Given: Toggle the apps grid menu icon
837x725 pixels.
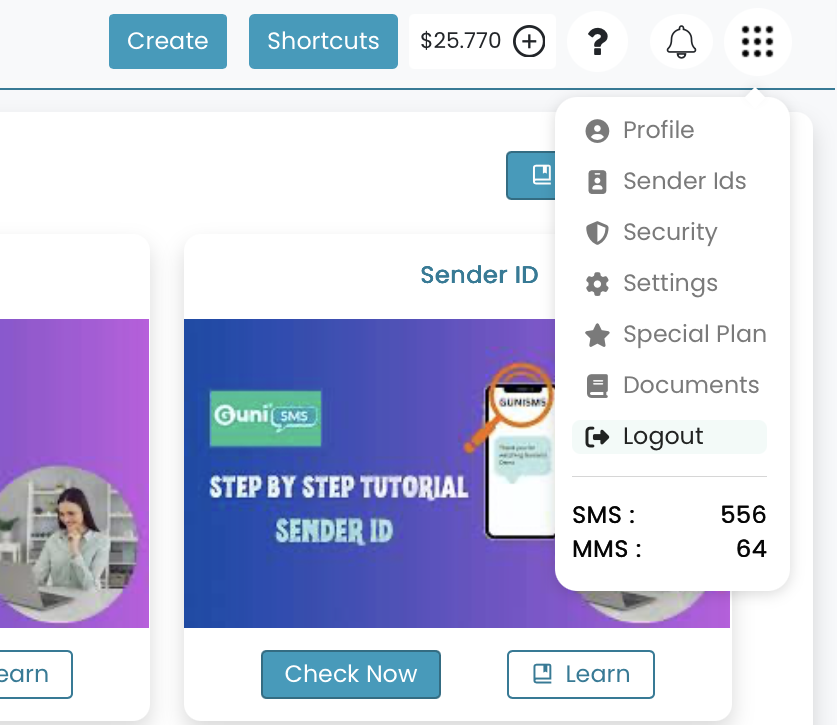Looking at the screenshot, I should (x=757, y=42).
